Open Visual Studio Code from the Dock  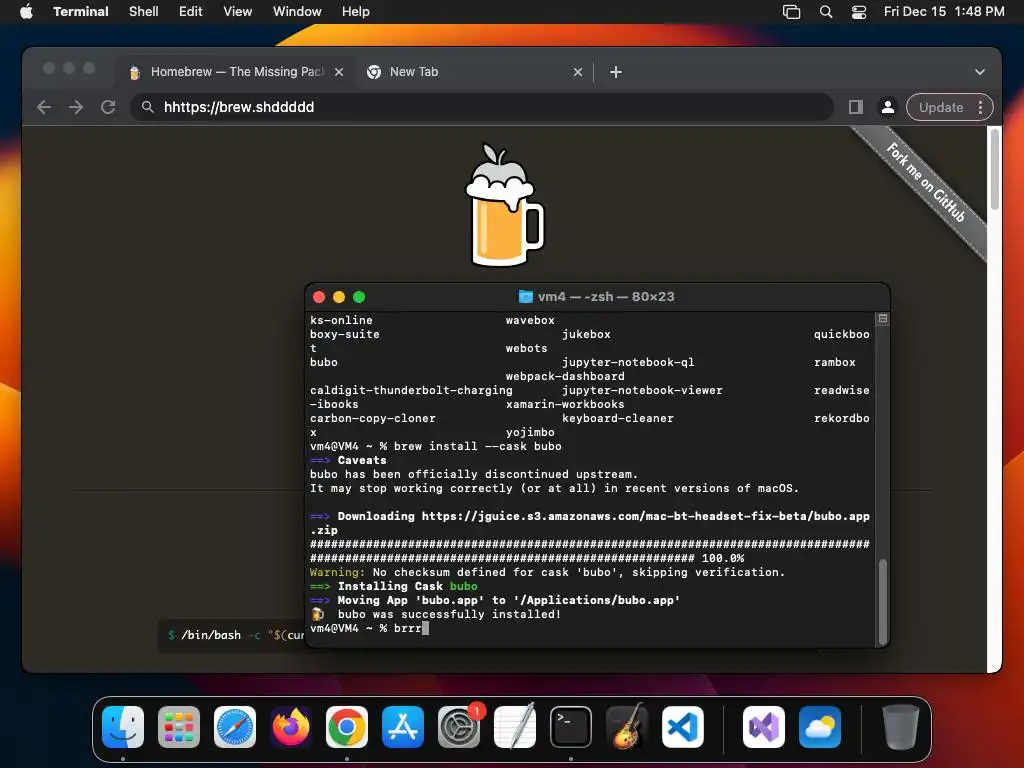click(682, 727)
